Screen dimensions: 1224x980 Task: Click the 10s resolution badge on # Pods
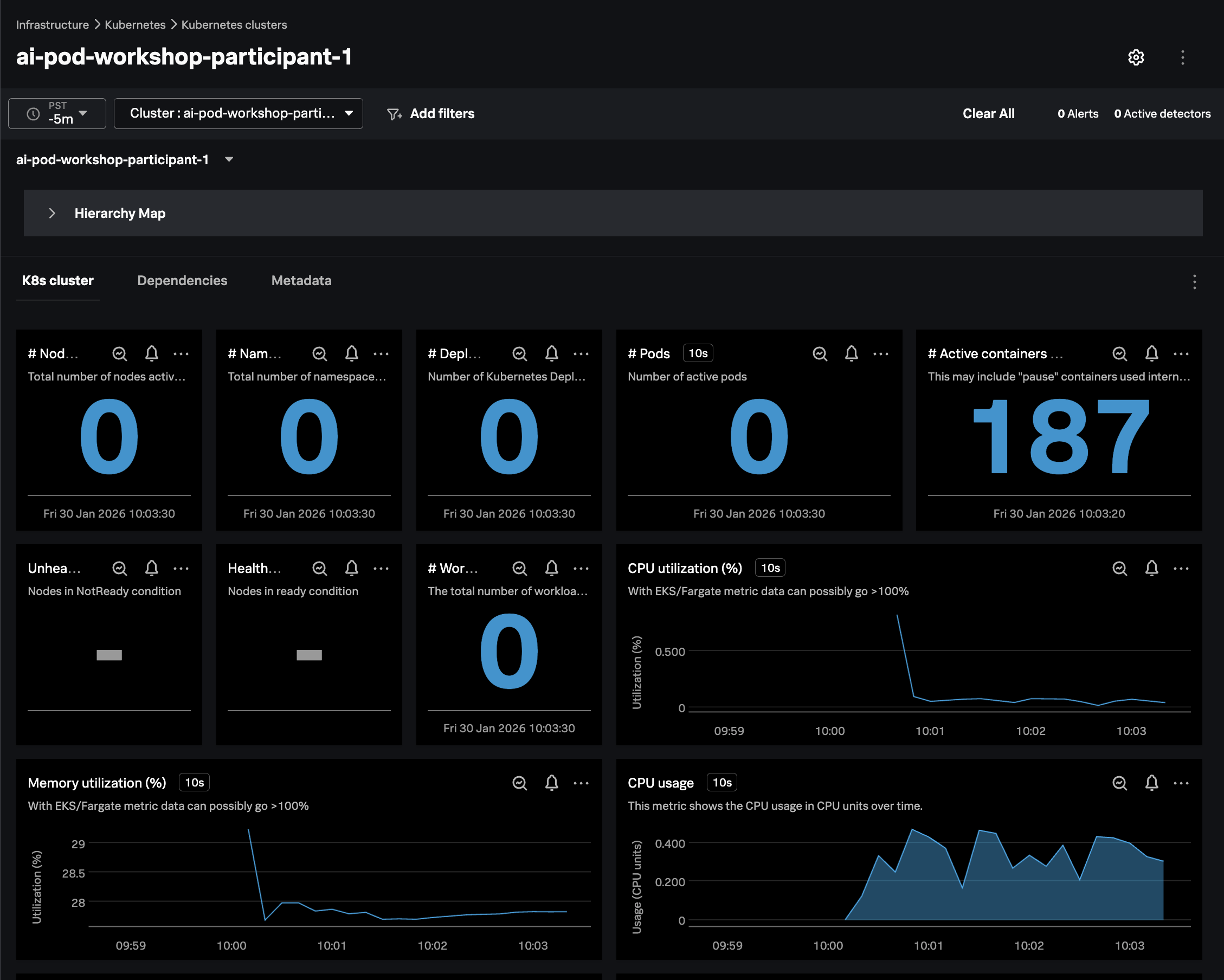pyautogui.click(x=698, y=353)
